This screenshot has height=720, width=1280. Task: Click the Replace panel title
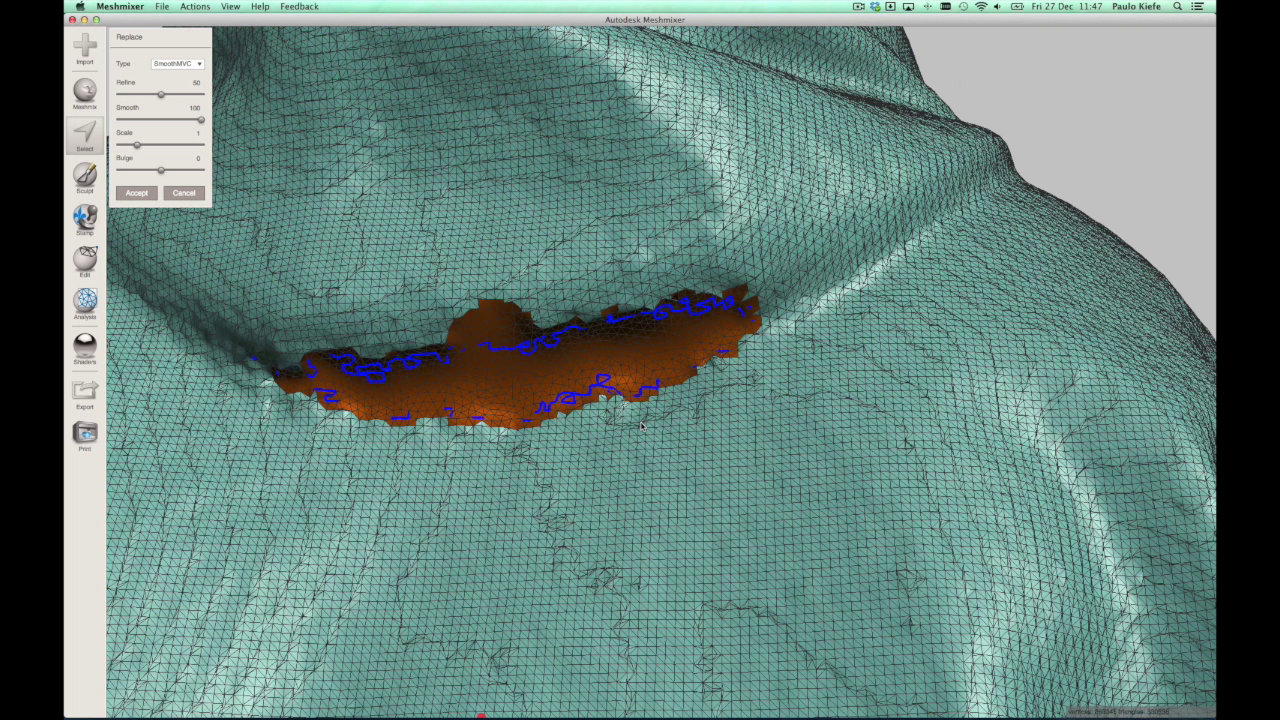129,37
